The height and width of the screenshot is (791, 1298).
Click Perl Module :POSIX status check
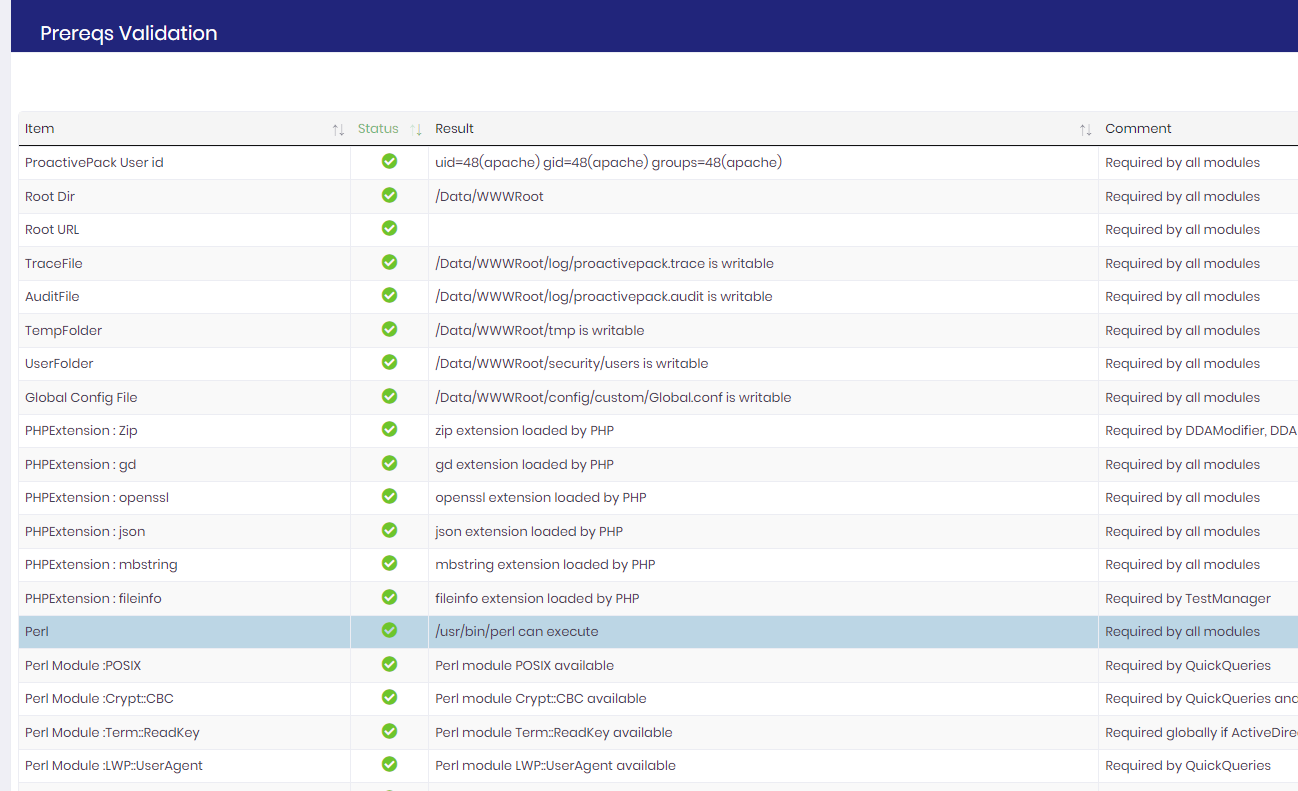[389, 664]
